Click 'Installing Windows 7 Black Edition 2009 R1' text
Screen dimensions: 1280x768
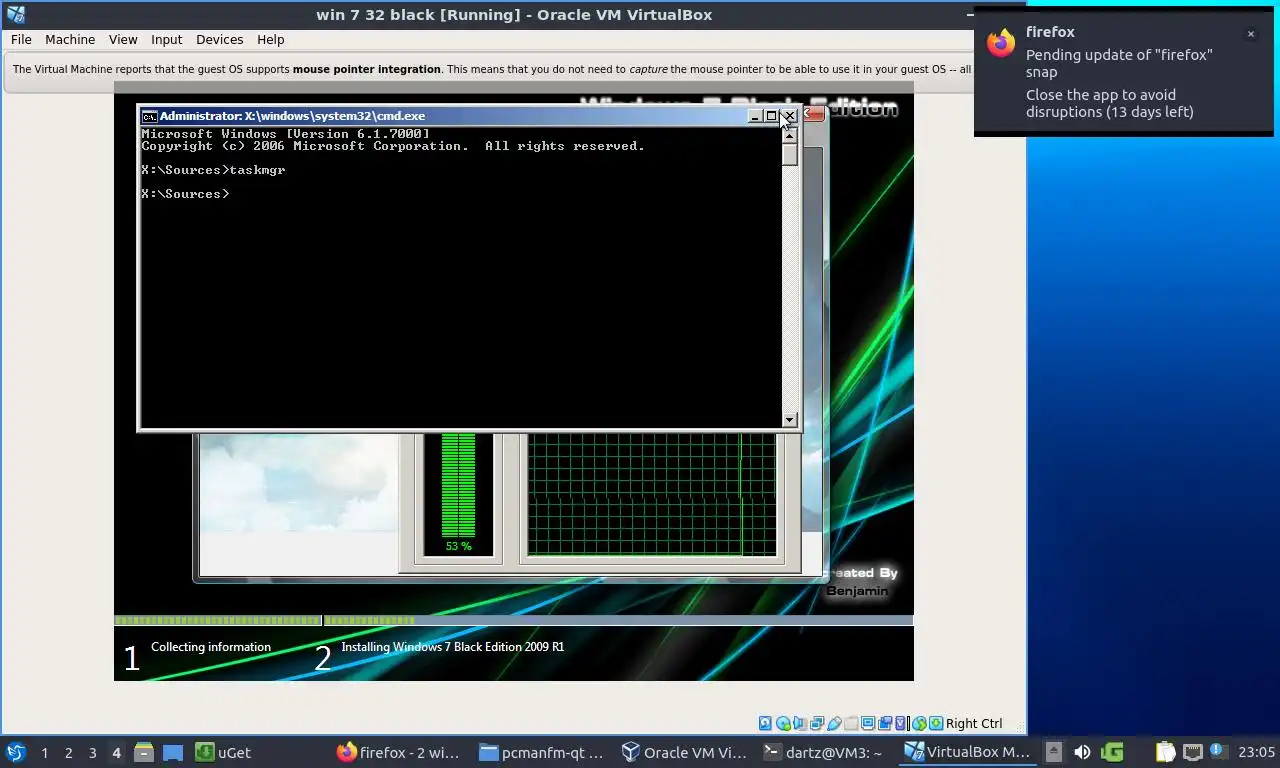(x=453, y=647)
